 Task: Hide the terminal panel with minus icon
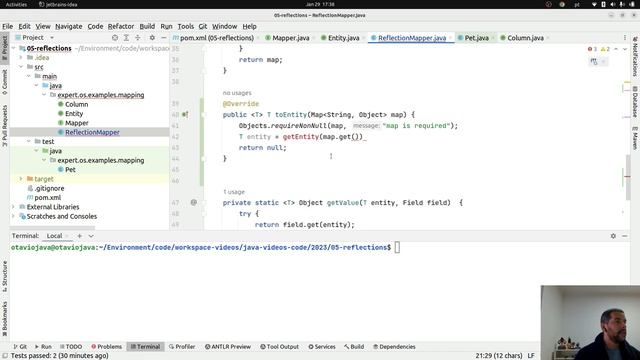pyautogui.click(x=624, y=236)
